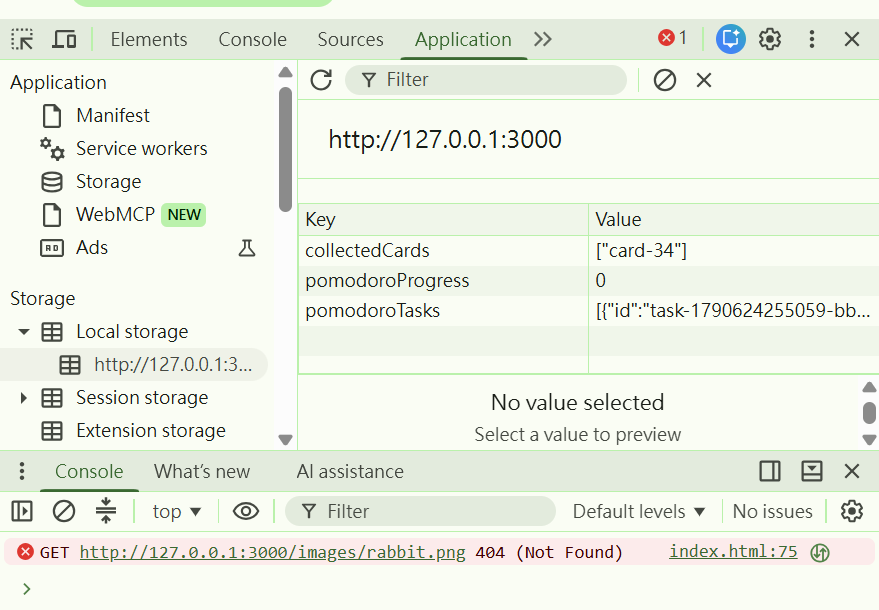Create a live expression with the eye icon
Screen dimensions: 879x610
coord(246,511)
